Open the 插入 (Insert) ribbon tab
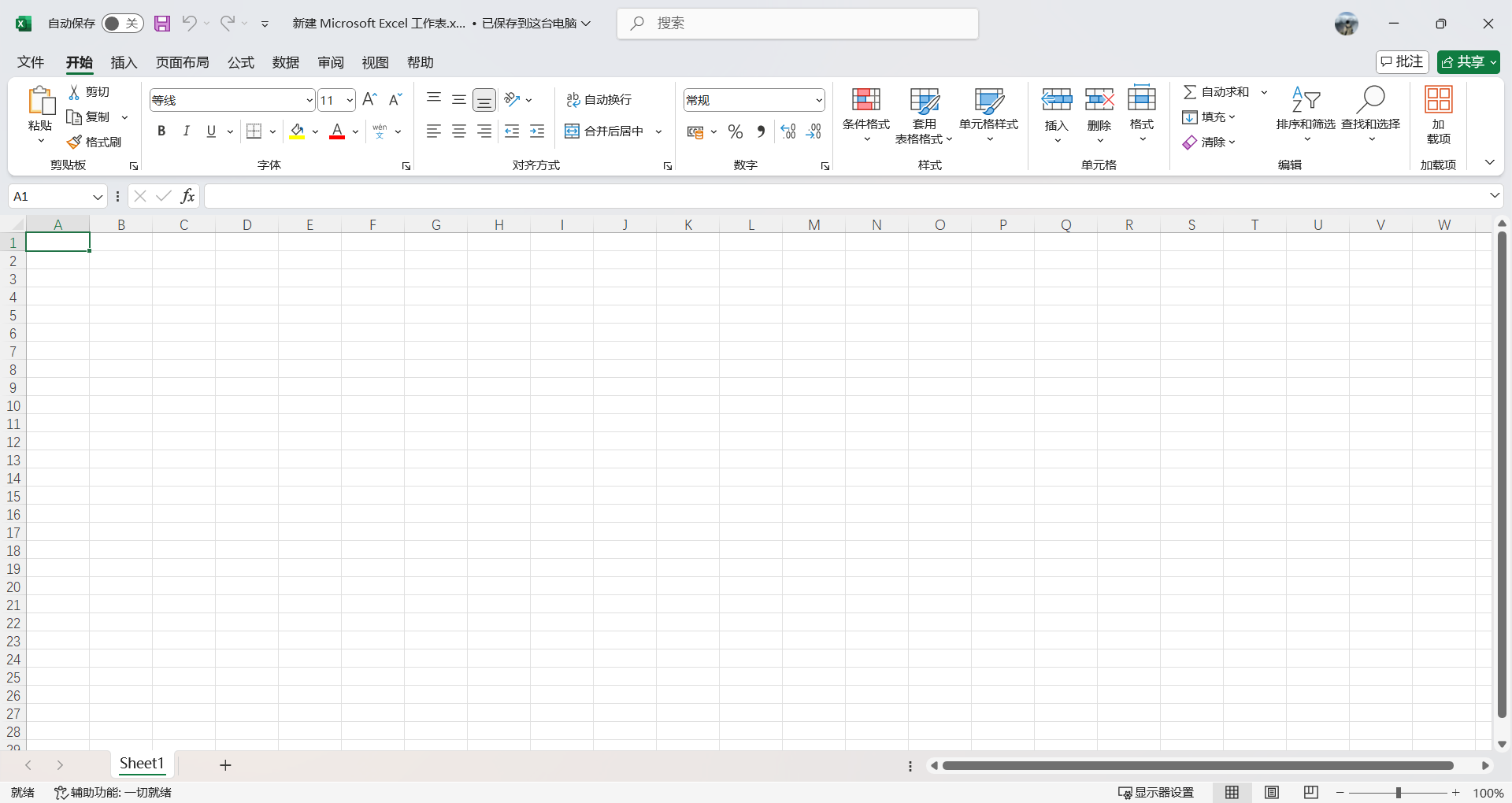The width and height of the screenshot is (1512, 803). tap(124, 63)
